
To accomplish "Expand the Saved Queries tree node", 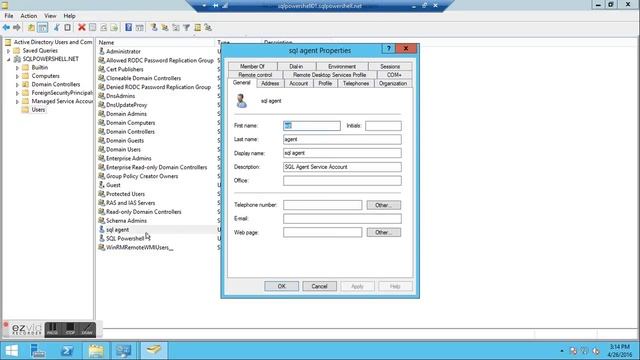I will click(x=9, y=51).
